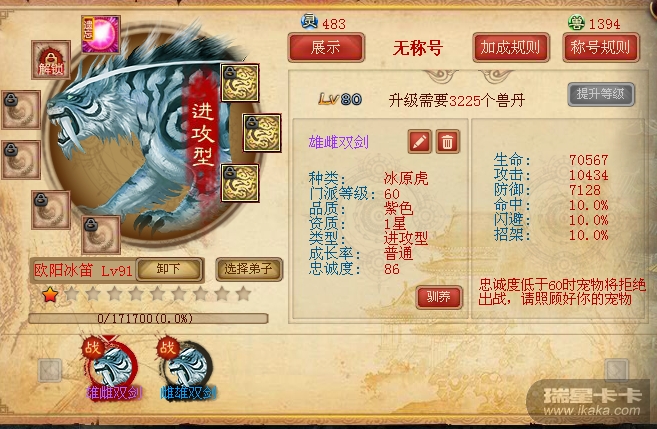
Task: Click the bottom golden dragon locked slot
Action: tap(240, 183)
